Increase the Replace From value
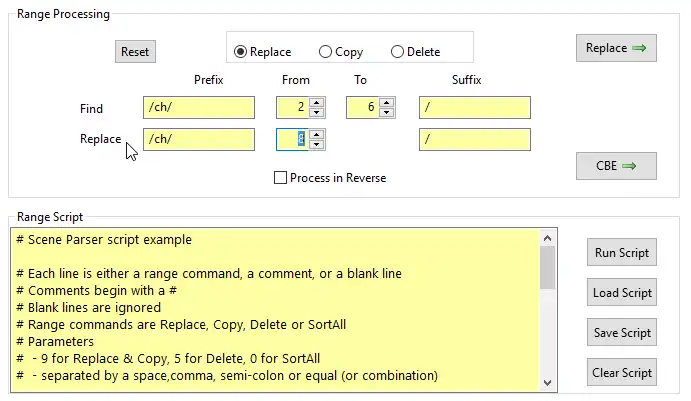Image resolution: width=691 pixels, height=401 pixels. click(x=317, y=134)
